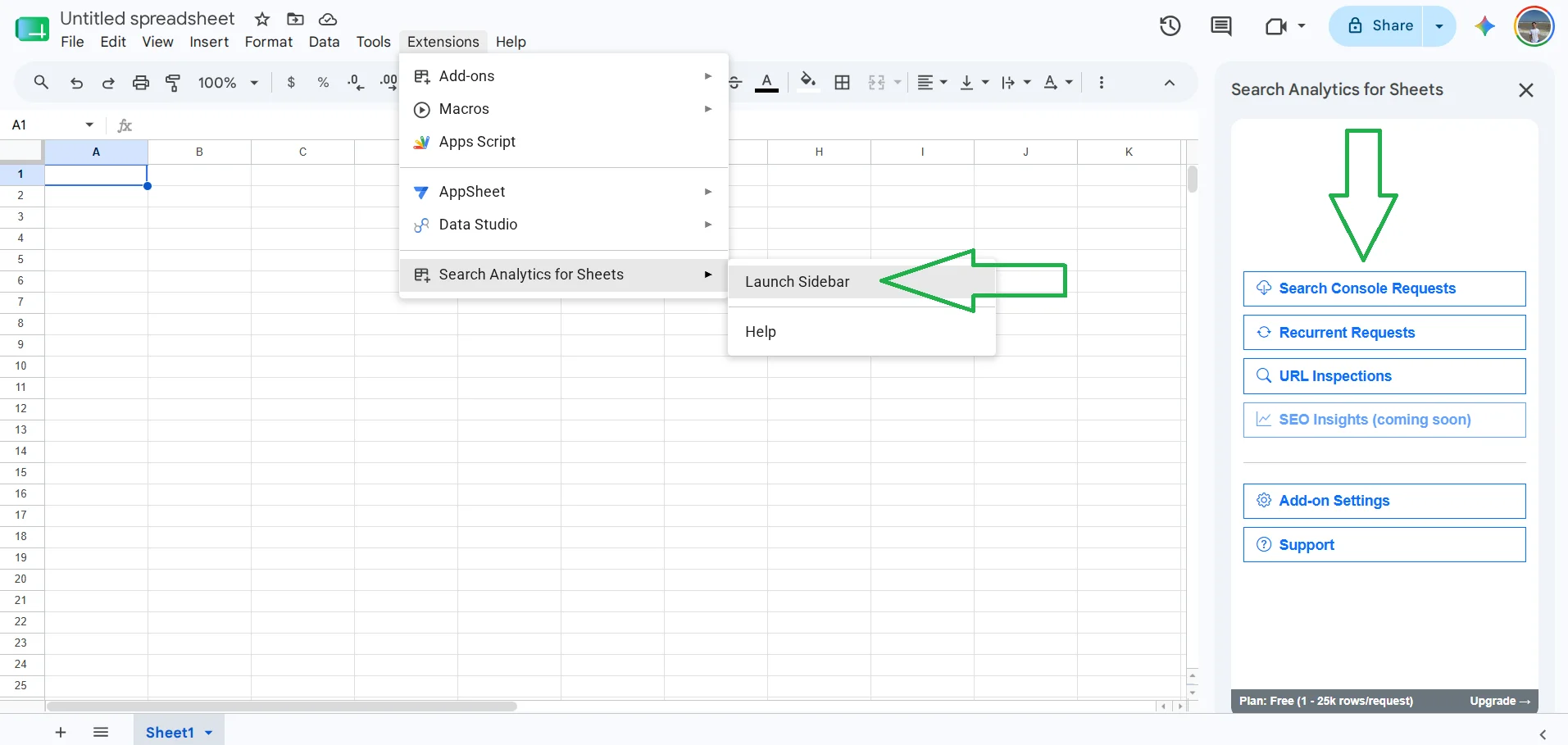Click Upgrade link in plan bar
The height and width of the screenshot is (745, 1568).
tap(1500, 701)
